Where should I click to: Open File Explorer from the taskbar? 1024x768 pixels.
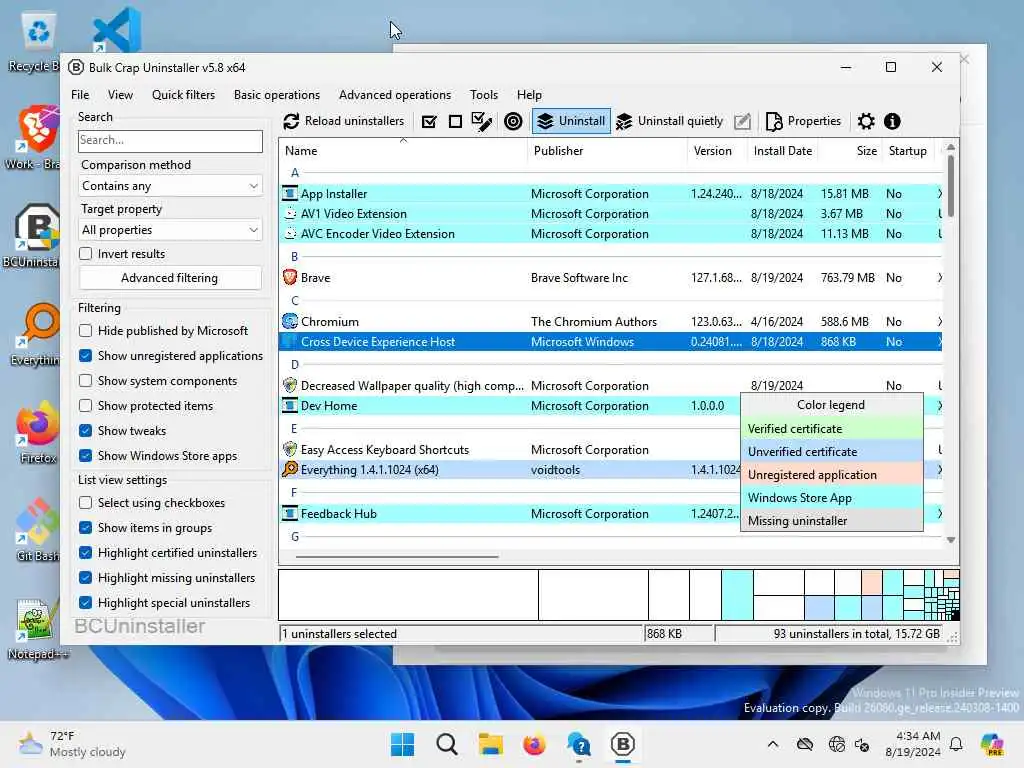coord(490,744)
